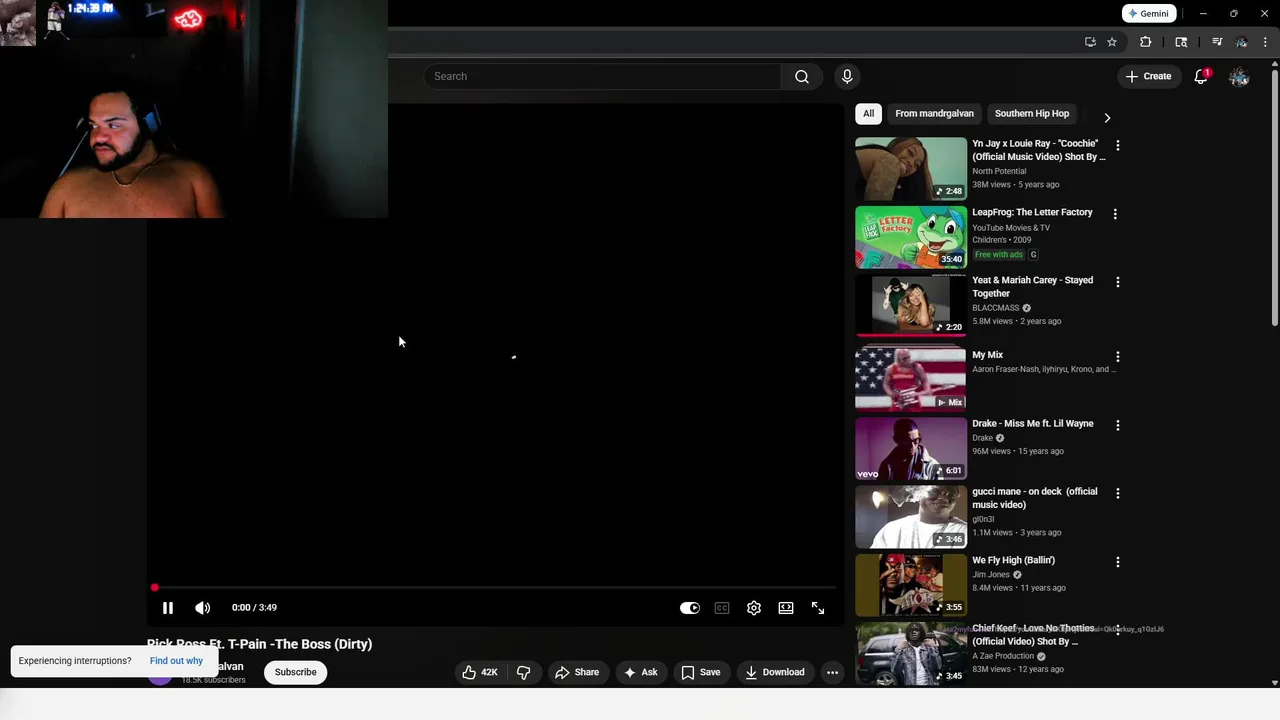This screenshot has height=720, width=1280.
Task: Open Yeat & Mariah Carey thumbnail
Action: point(911,306)
